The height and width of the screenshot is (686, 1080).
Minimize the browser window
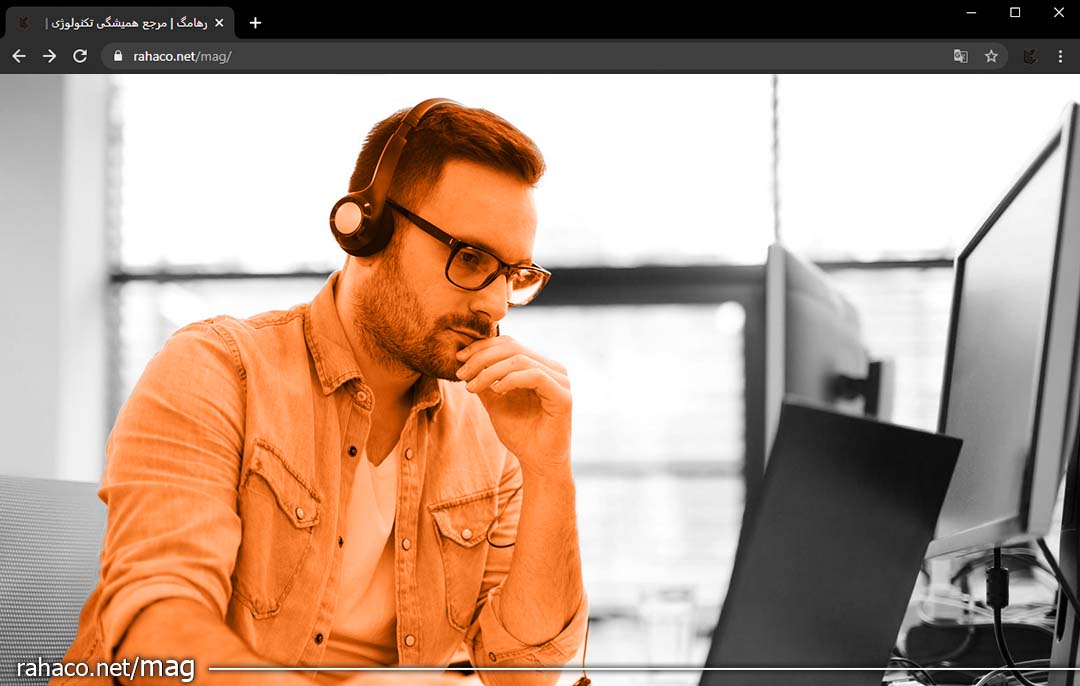[x=971, y=12]
